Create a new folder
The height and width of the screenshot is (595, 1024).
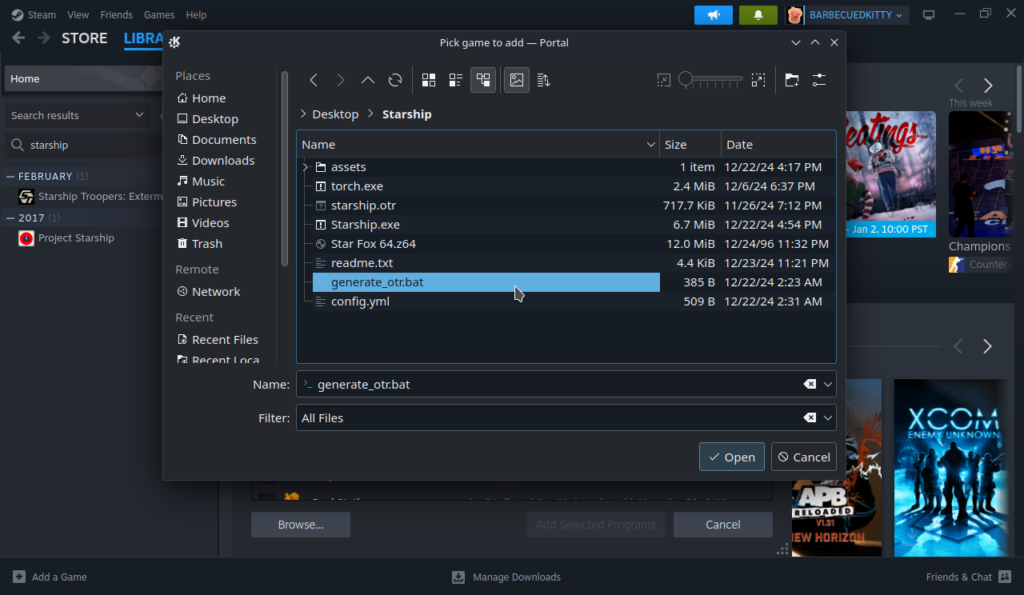click(x=791, y=80)
